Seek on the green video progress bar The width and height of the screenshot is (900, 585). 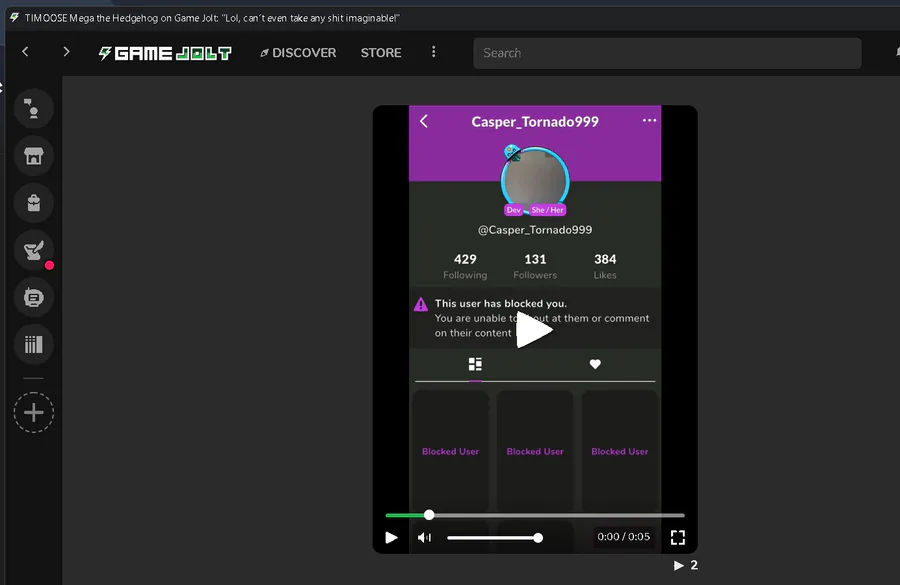coord(535,515)
